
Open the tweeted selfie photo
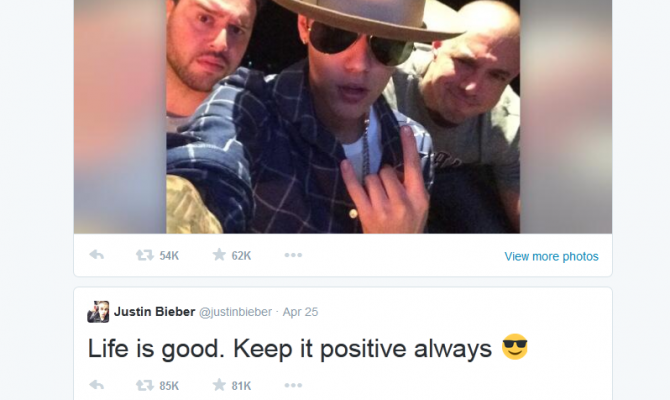(x=343, y=117)
